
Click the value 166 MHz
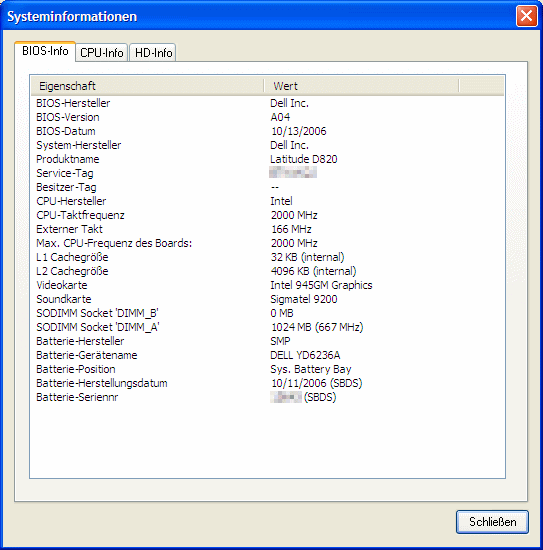pyautogui.click(x=291, y=229)
